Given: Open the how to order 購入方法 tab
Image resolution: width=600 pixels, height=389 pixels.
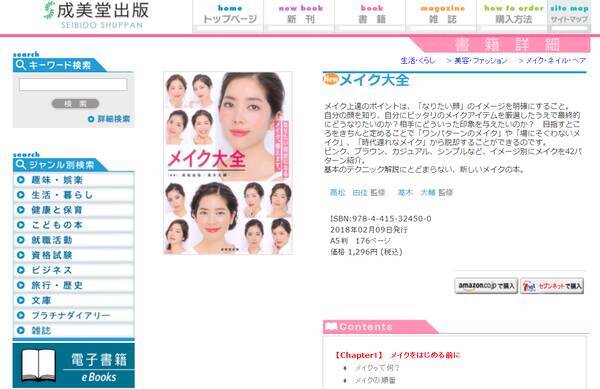Looking at the screenshot, I should (513, 15).
